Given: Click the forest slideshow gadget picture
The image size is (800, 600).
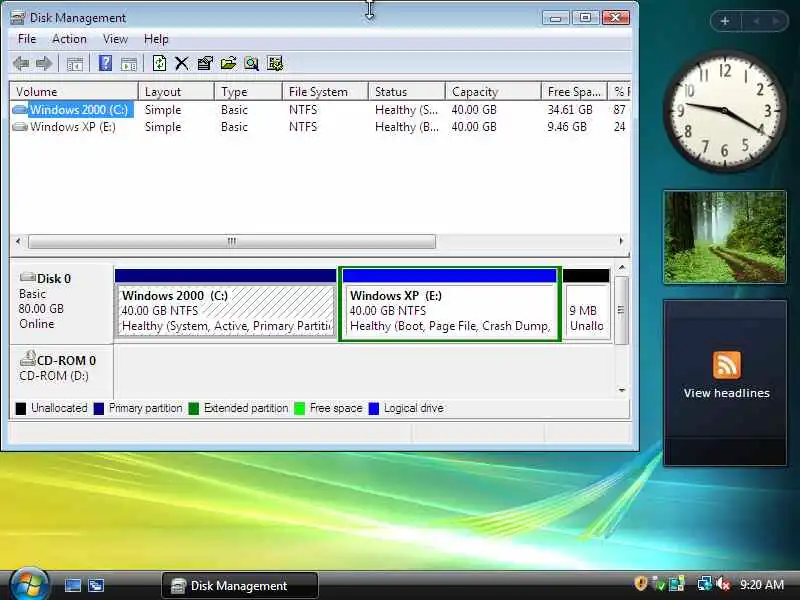Looking at the screenshot, I should [x=724, y=237].
